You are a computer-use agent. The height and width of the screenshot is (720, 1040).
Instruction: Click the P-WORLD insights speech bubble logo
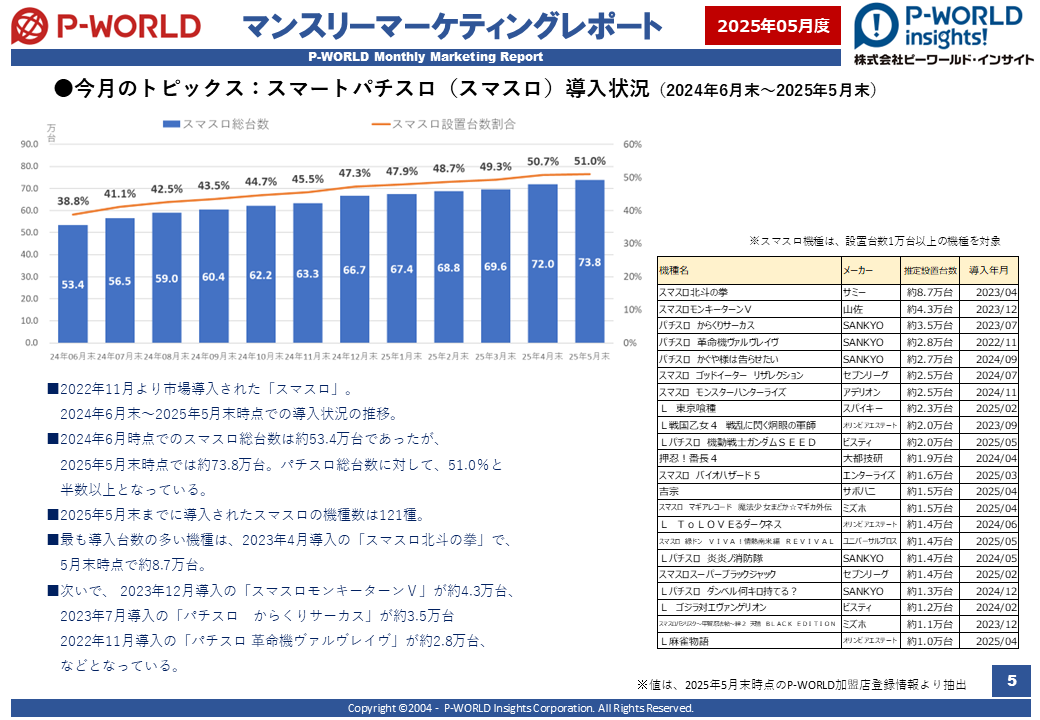tap(876, 25)
